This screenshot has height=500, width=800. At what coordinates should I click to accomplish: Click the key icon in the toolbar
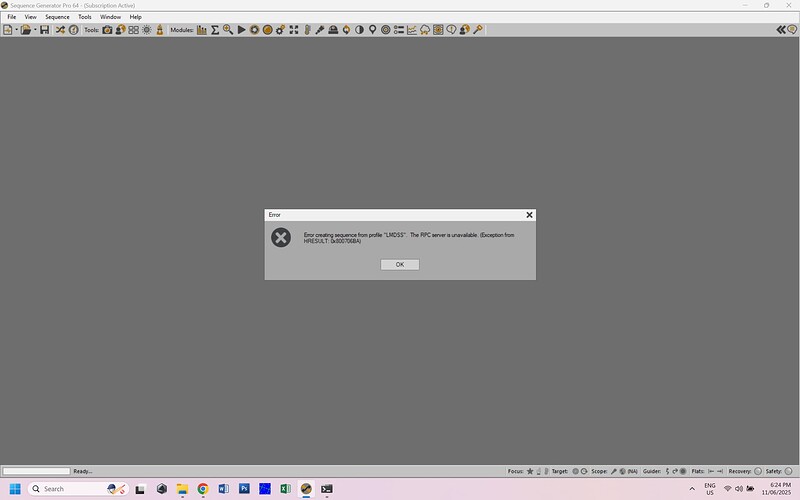tap(478, 30)
